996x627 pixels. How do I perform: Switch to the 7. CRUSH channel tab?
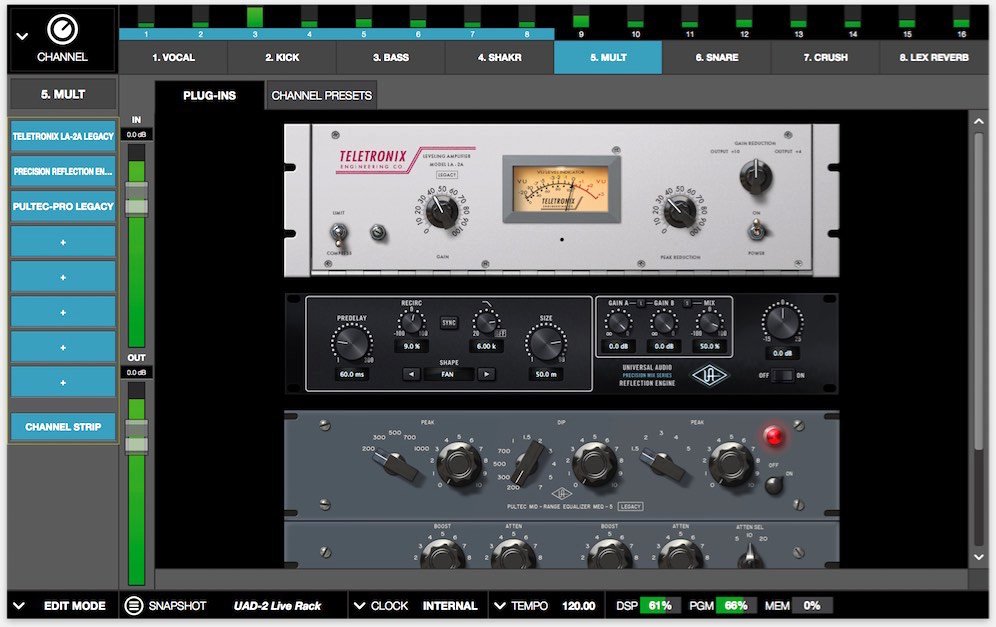[x=825, y=57]
